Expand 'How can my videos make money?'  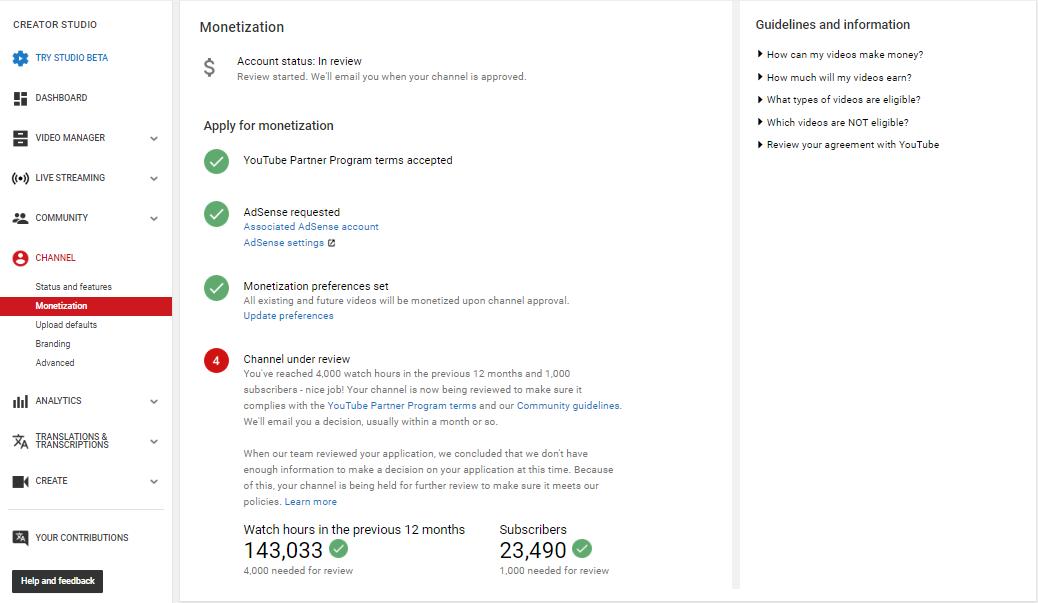click(840, 55)
